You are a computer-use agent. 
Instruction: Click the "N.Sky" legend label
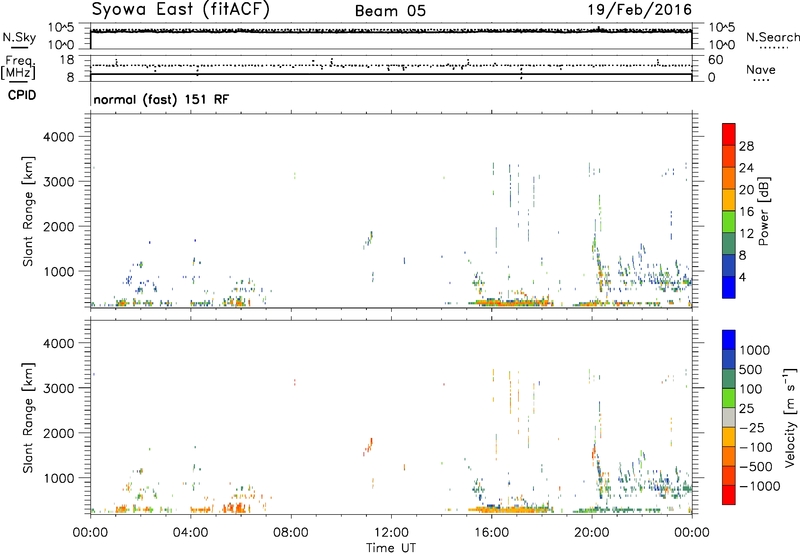[x=19, y=37]
